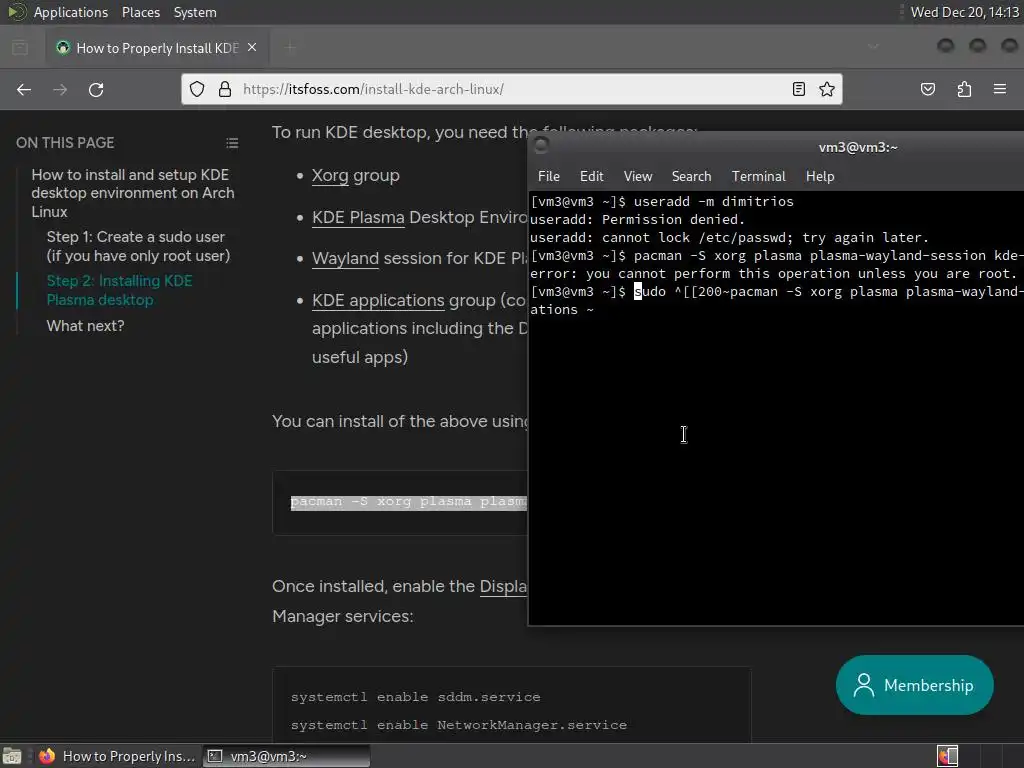Open terminal File menu
1024x768 pixels.
tap(549, 176)
